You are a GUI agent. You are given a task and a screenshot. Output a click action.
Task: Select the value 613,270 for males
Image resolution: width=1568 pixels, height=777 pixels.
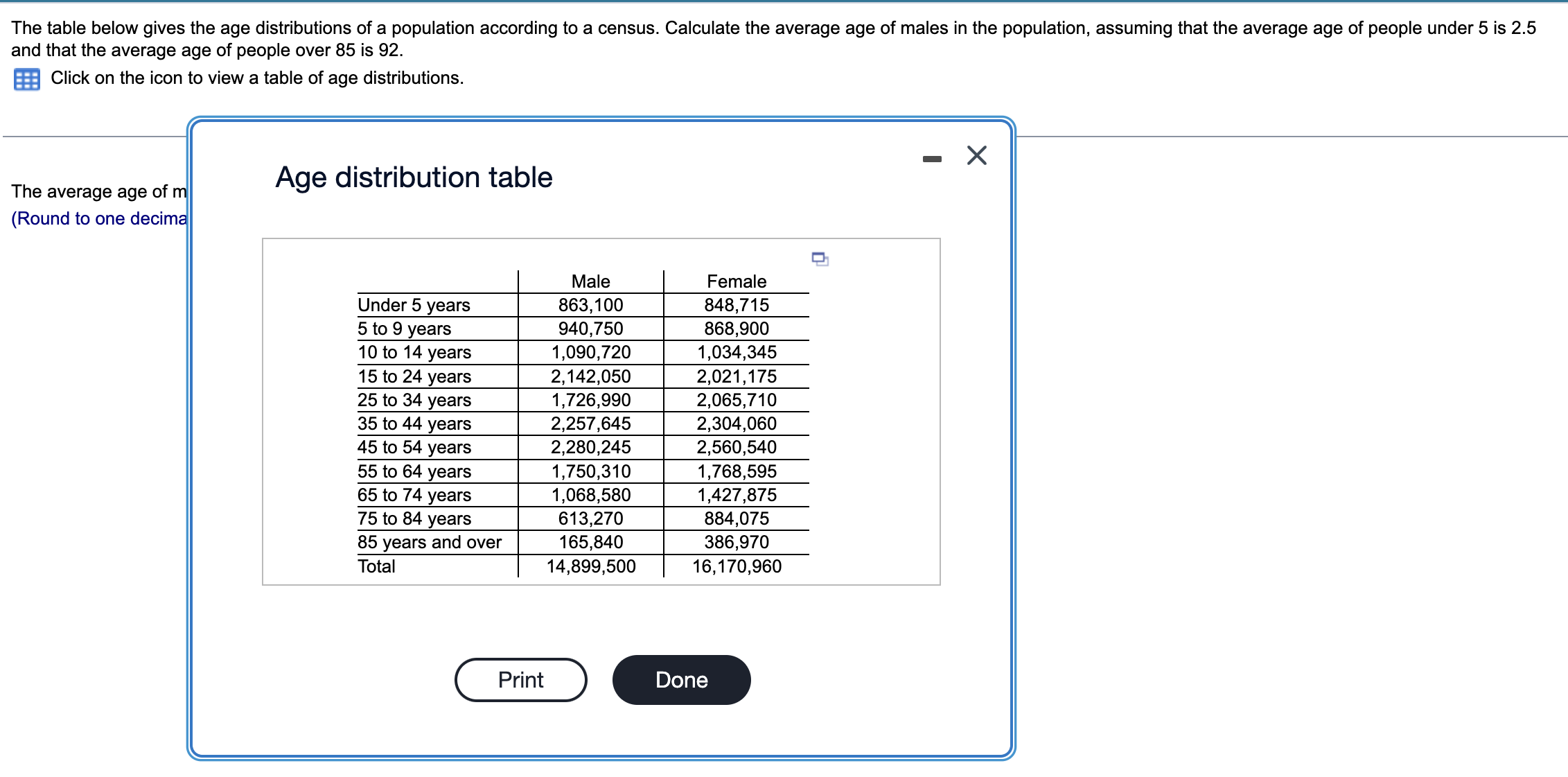pyautogui.click(x=590, y=518)
